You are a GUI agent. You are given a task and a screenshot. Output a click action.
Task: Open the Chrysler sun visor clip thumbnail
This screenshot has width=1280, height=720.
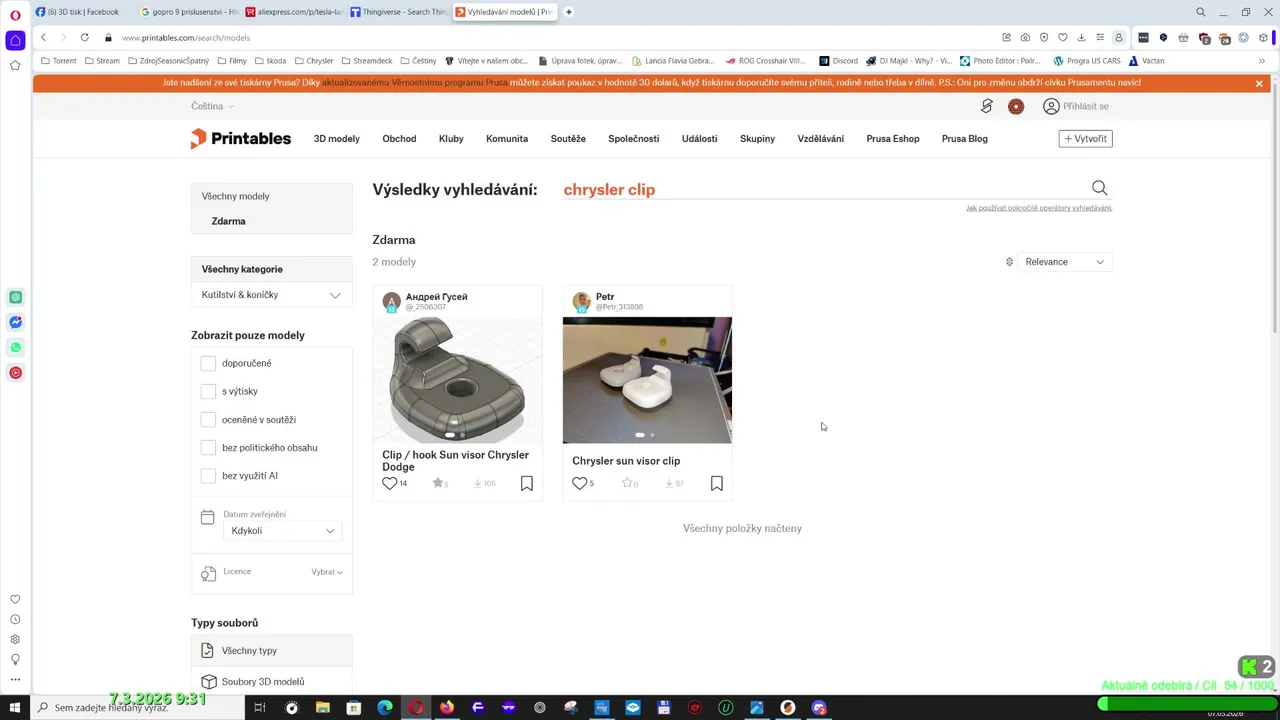(x=647, y=380)
